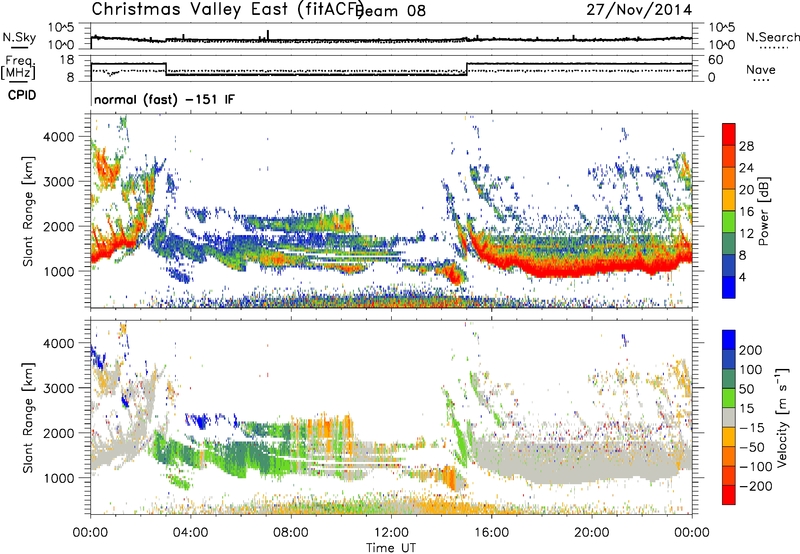This screenshot has width=800, height=554.
Task: Pick the gray -15 to 15 Velocity segment
Action: 729,418
